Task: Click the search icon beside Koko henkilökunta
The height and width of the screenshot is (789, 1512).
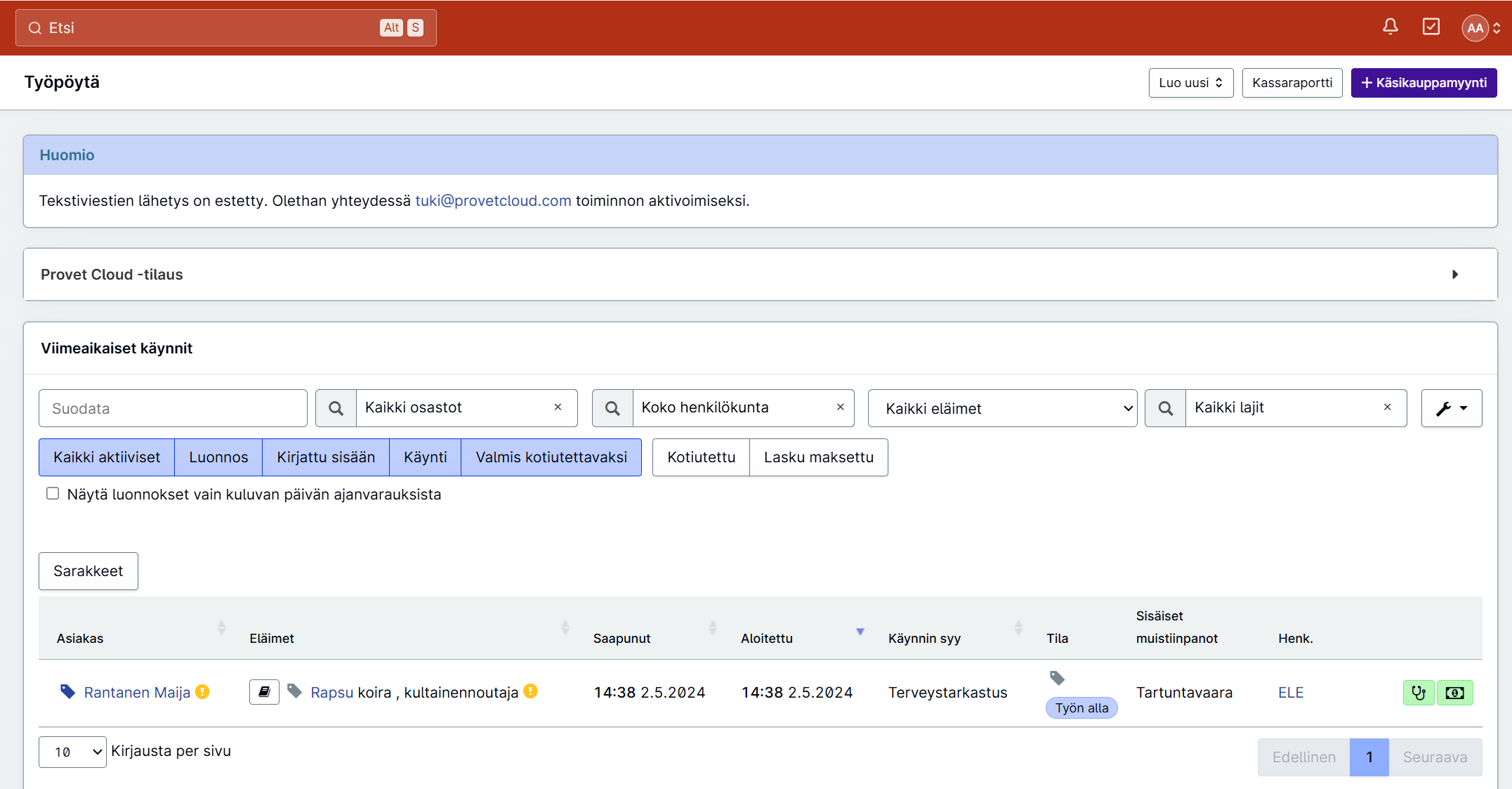Action: coord(612,408)
